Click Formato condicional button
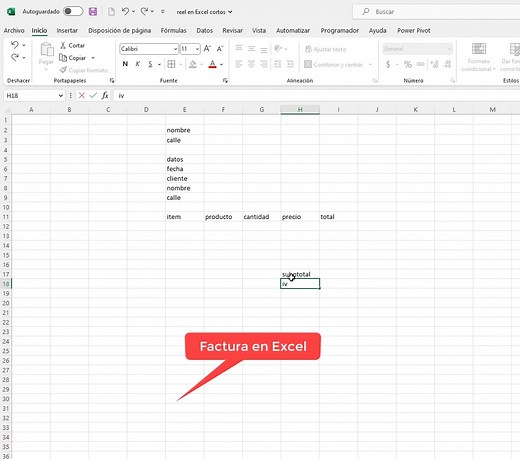 [x=478, y=57]
